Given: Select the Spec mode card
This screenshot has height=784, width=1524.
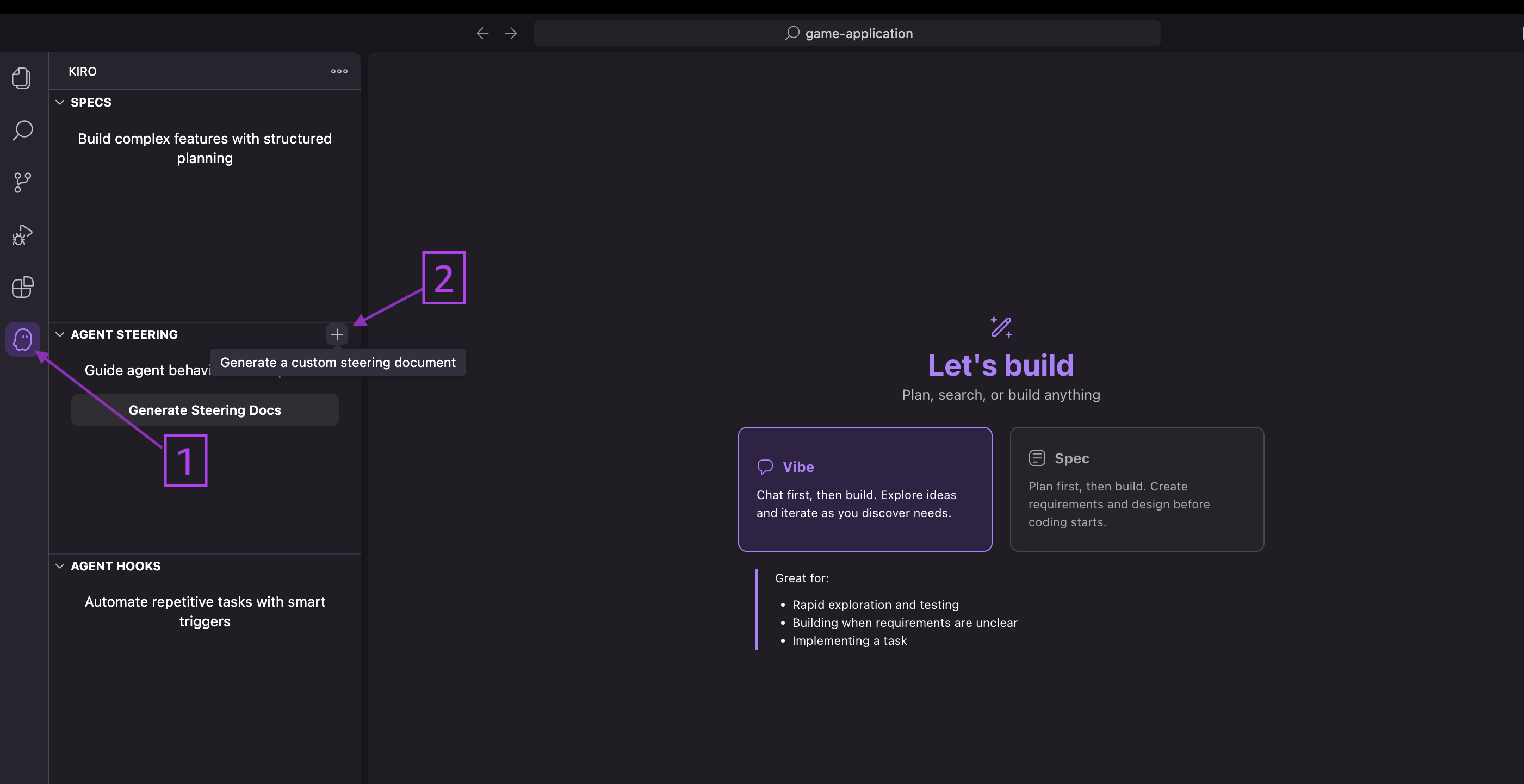Looking at the screenshot, I should coord(1136,489).
